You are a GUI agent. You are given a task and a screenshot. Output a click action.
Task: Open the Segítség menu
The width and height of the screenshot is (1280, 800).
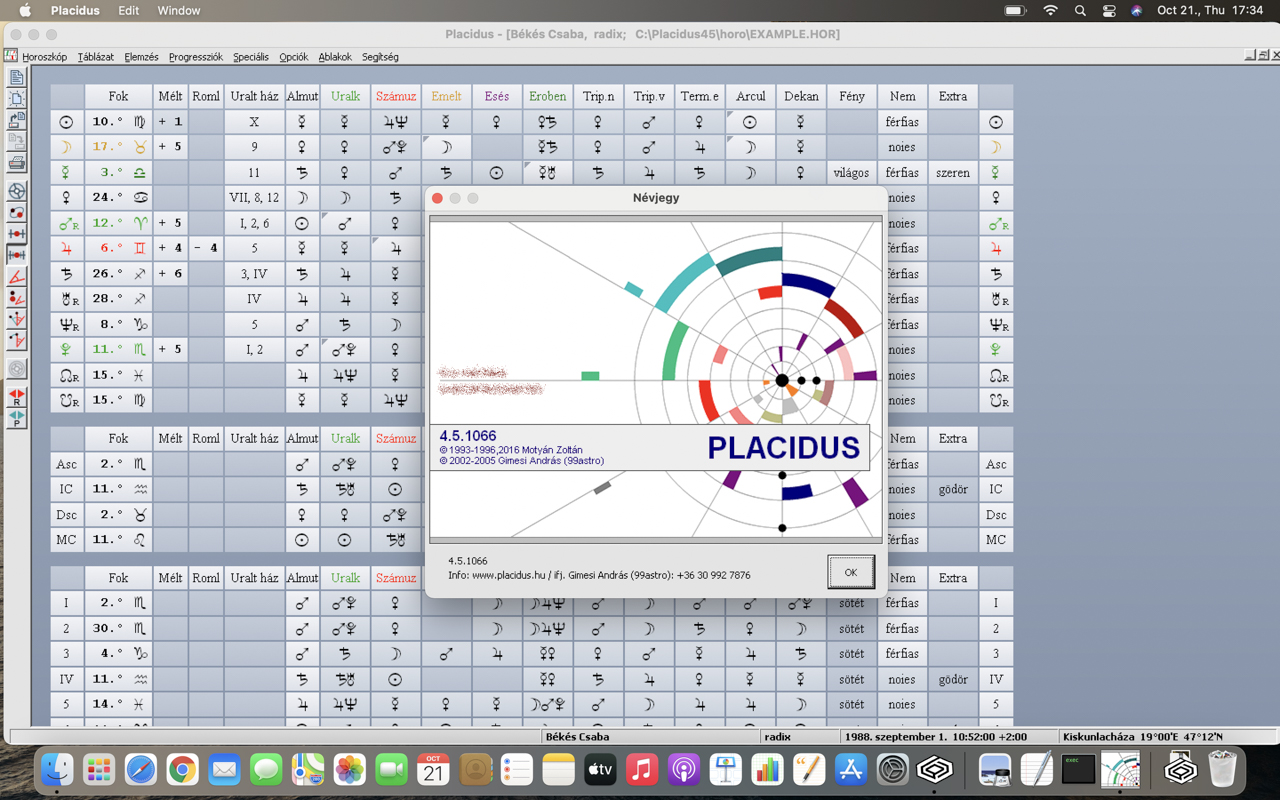click(380, 57)
